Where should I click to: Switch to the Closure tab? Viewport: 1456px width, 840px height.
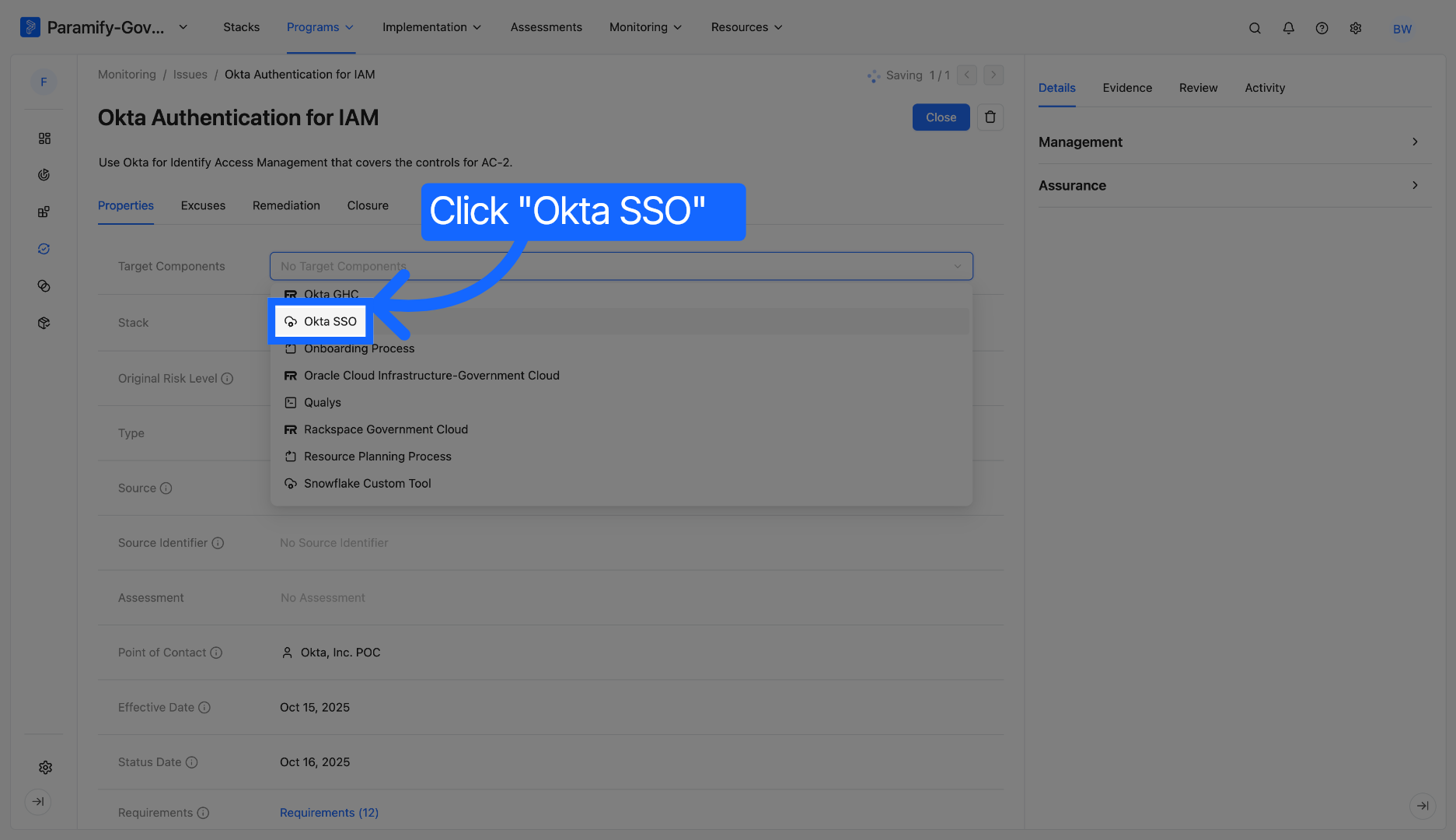tap(368, 205)
